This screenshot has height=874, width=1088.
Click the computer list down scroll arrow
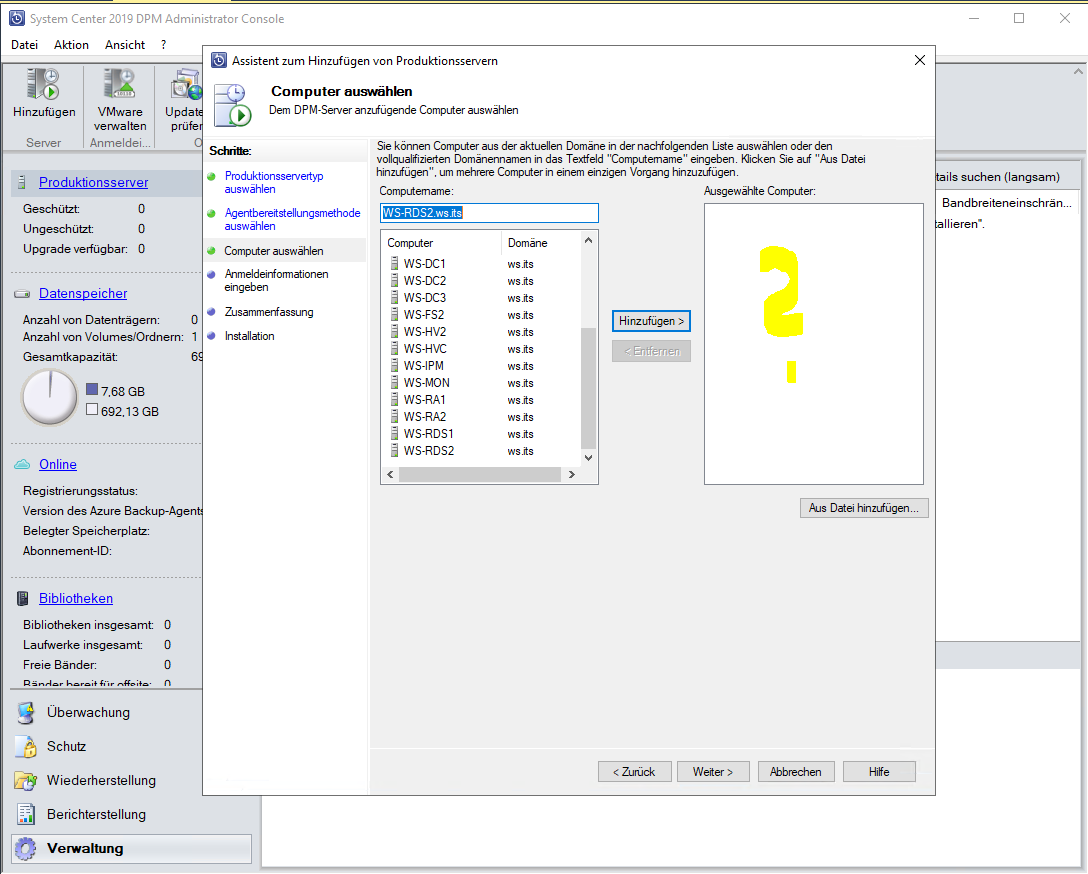(x=588, y=458)
